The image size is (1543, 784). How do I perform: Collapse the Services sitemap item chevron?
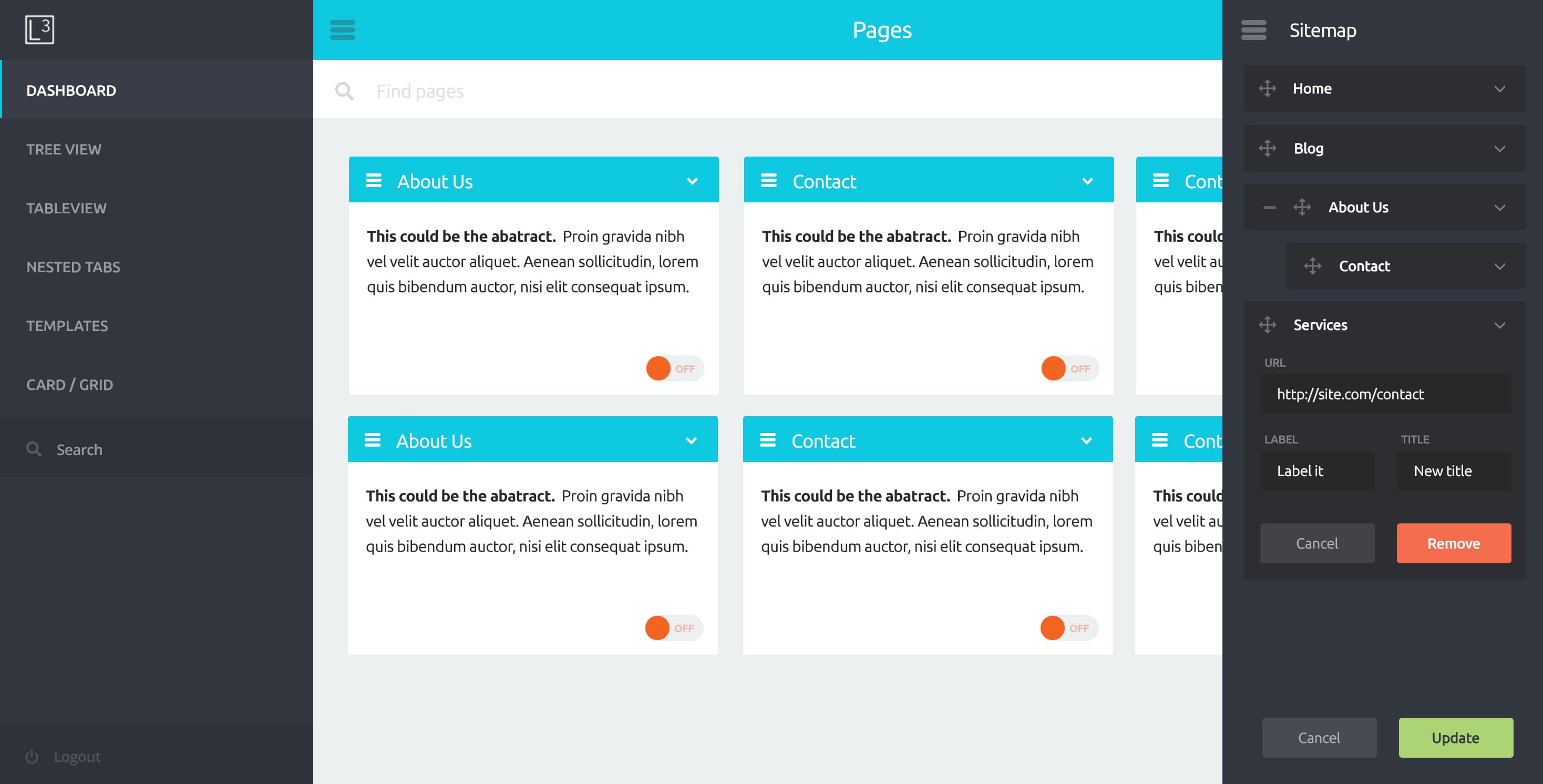tap(1500, 325)
